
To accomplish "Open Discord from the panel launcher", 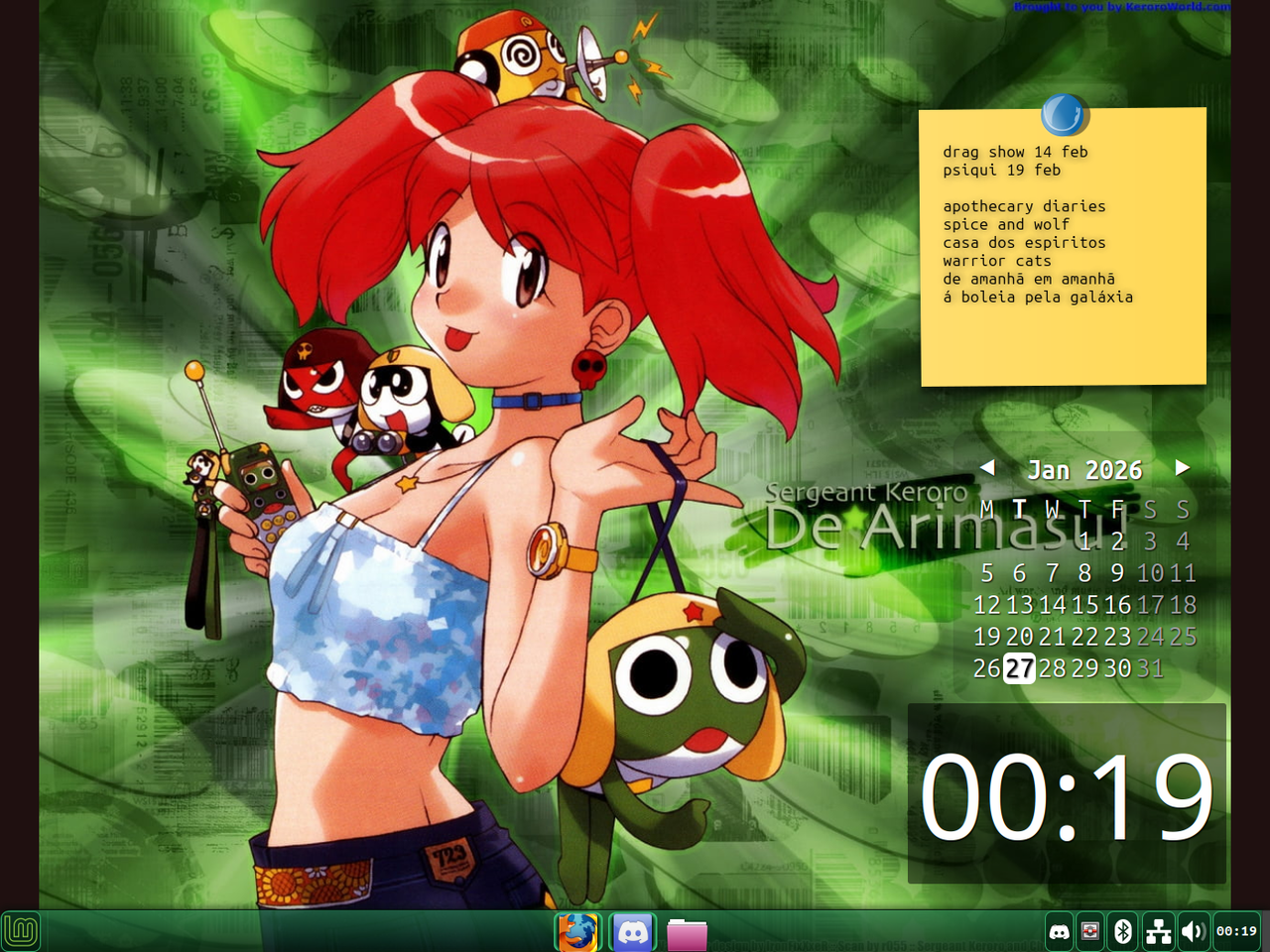I will coord(632,931).
